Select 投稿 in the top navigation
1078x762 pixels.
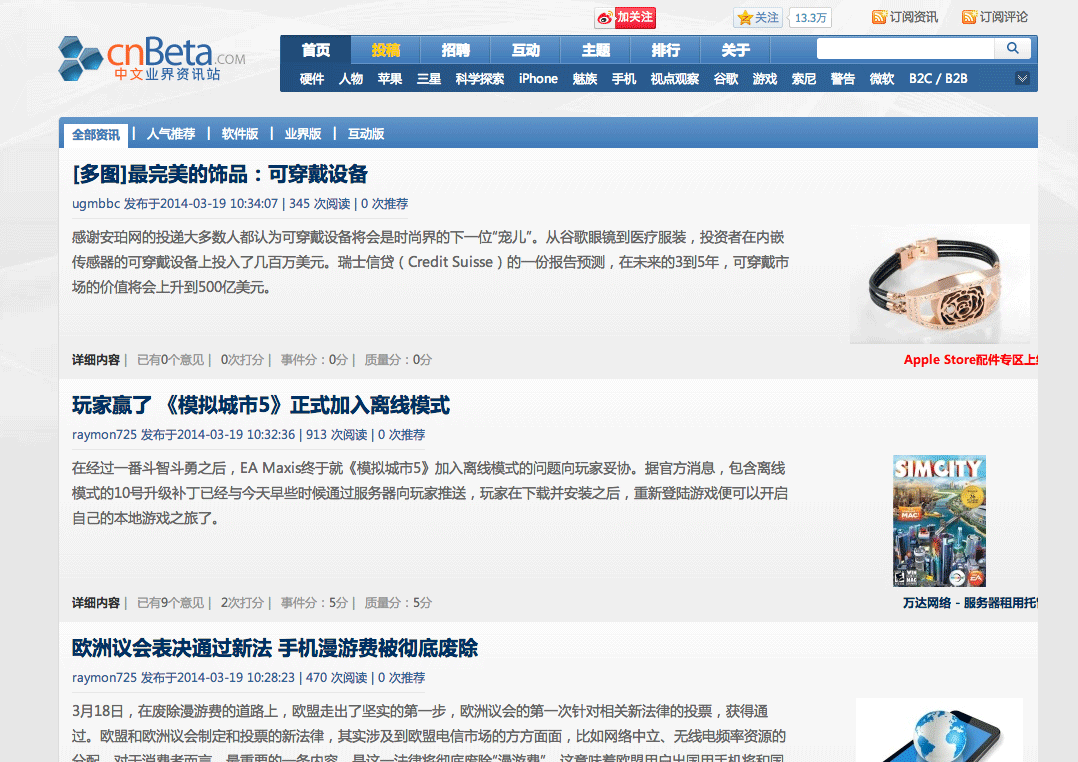point(387,50)
